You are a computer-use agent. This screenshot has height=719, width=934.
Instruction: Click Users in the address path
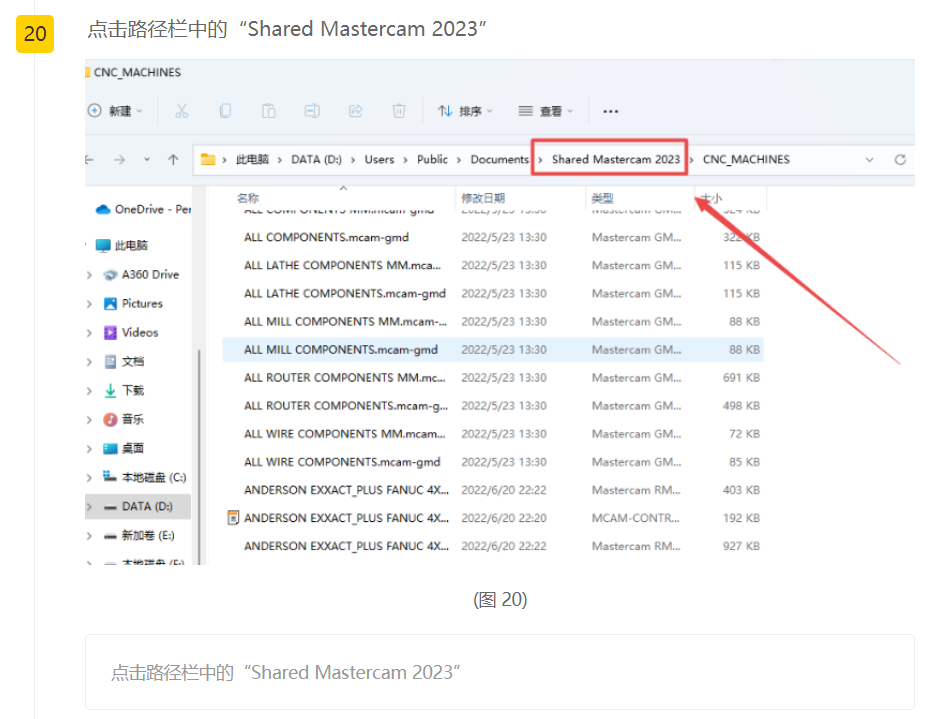[x=379, y=160]
